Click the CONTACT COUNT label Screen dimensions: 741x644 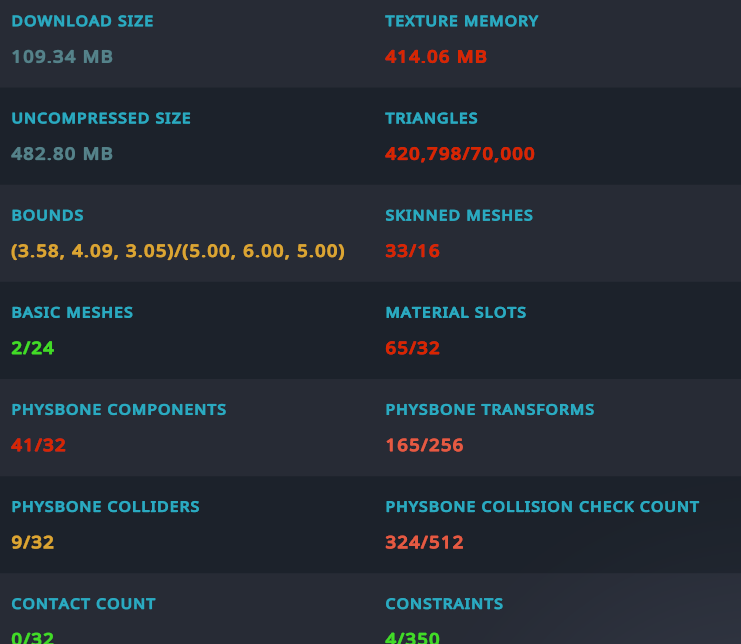(x=83, y=604)
